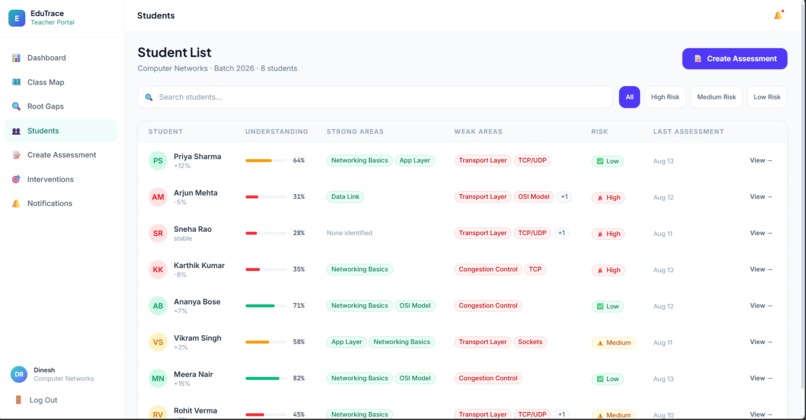Image resolution: width=806 pixels, height=420 pixels.
Task: Click 'None identified' in Sneha Rao's row
Action: pyautogui.click(x=350, y=233)
